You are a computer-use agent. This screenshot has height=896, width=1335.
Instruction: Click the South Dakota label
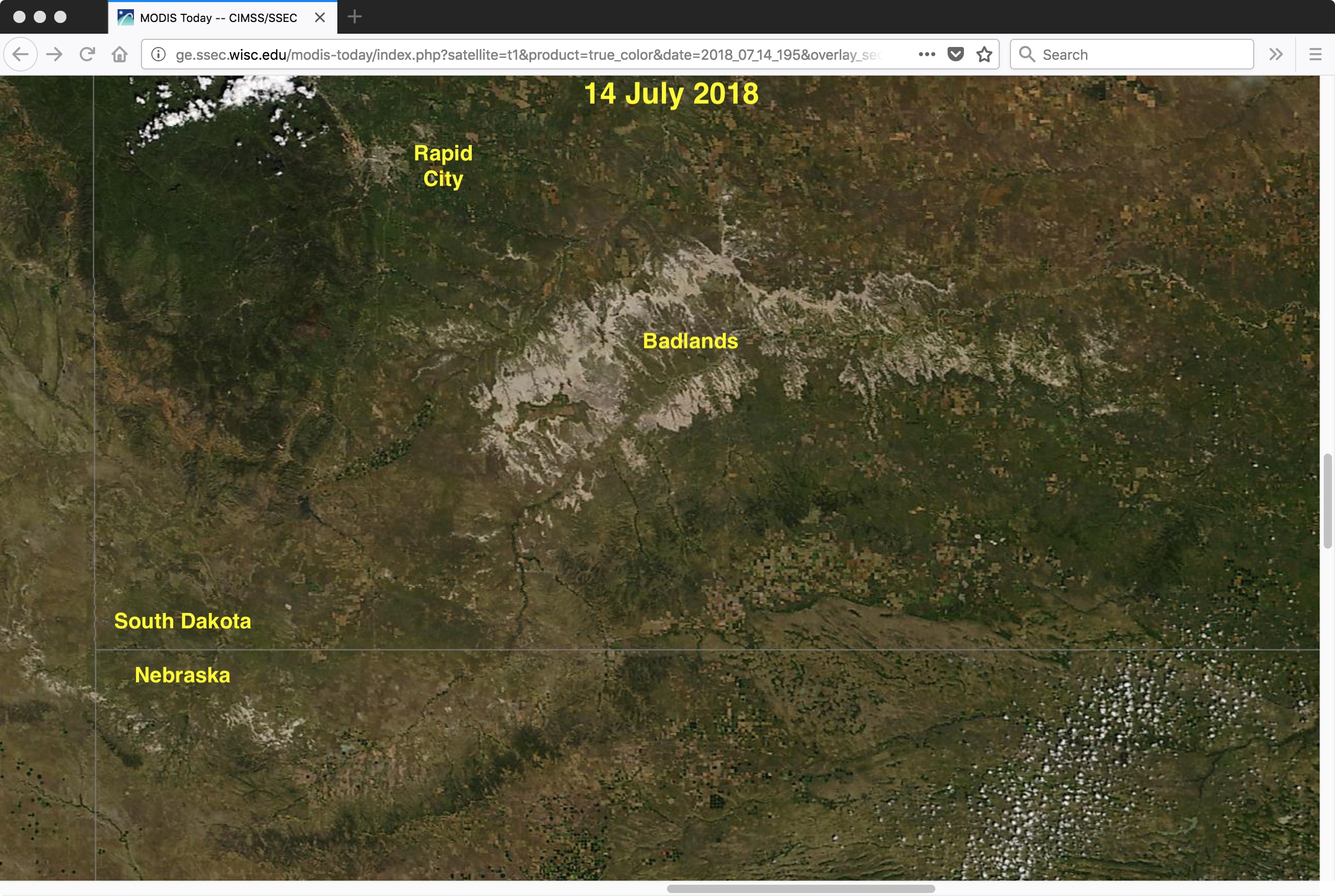click(182, 621)
